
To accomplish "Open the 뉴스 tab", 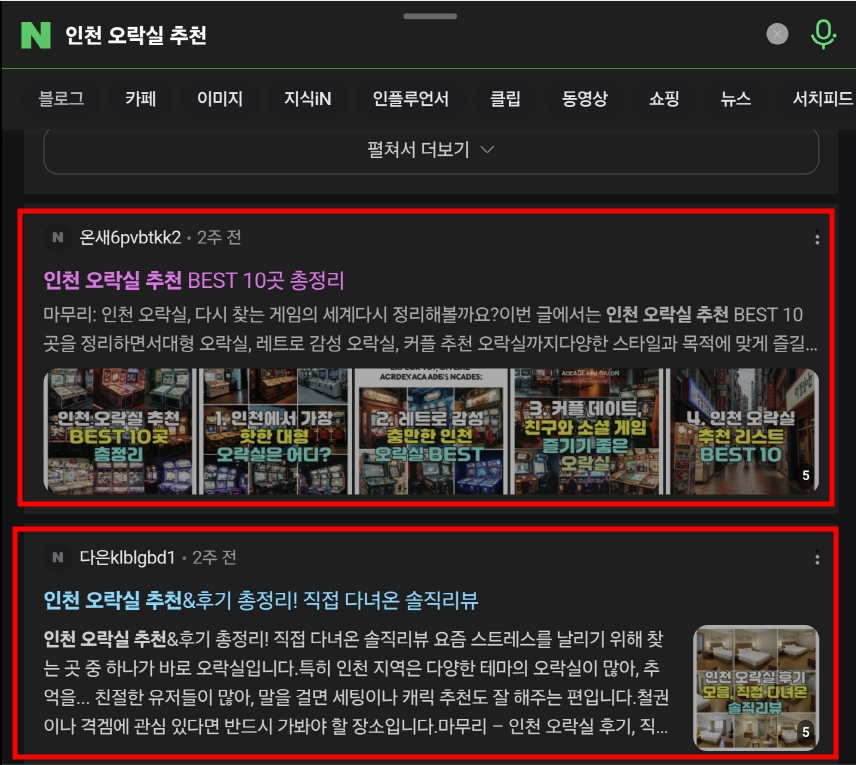I will click(735, 99).
